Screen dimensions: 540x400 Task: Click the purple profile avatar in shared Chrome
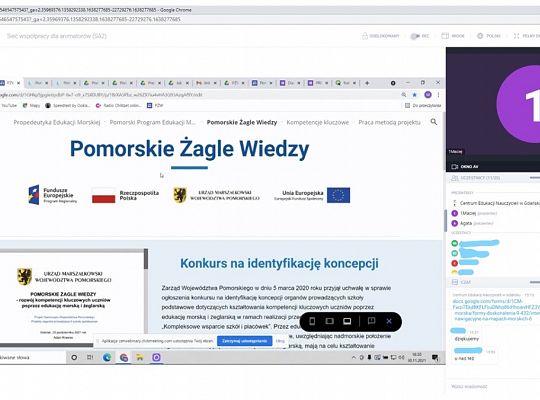coord(428,95)
